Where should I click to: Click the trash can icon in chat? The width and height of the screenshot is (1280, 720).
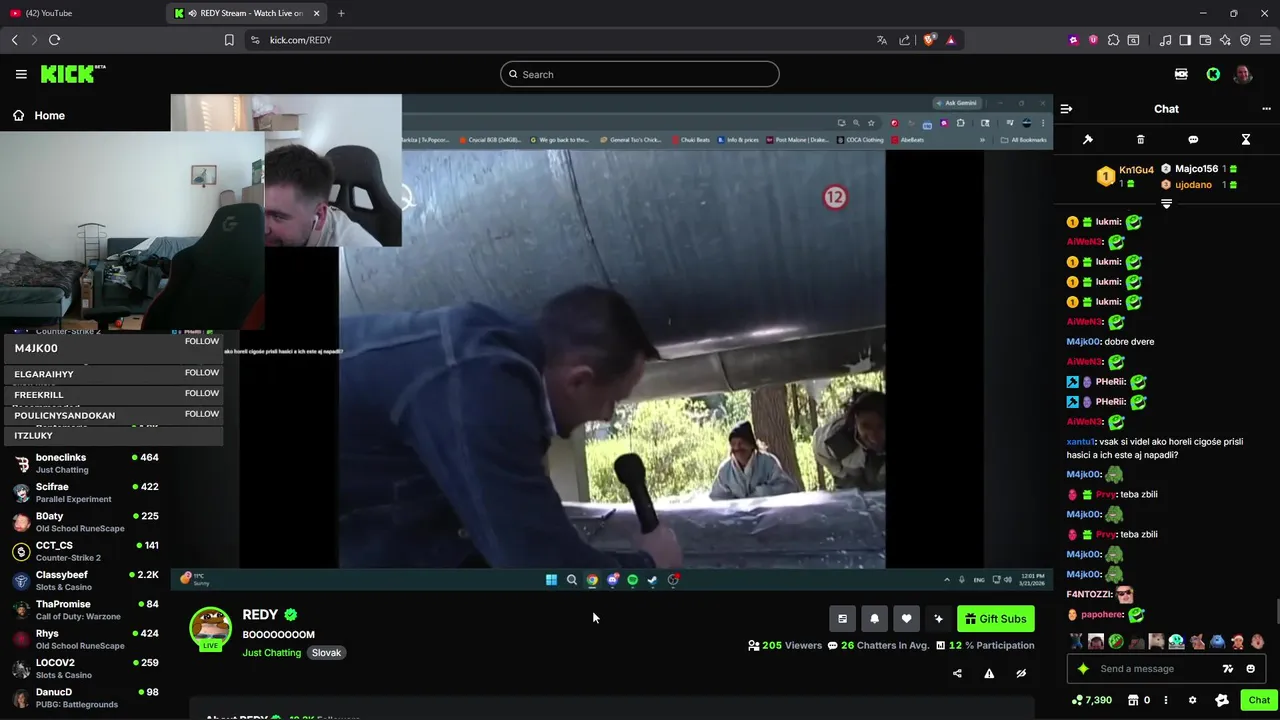1140,140
